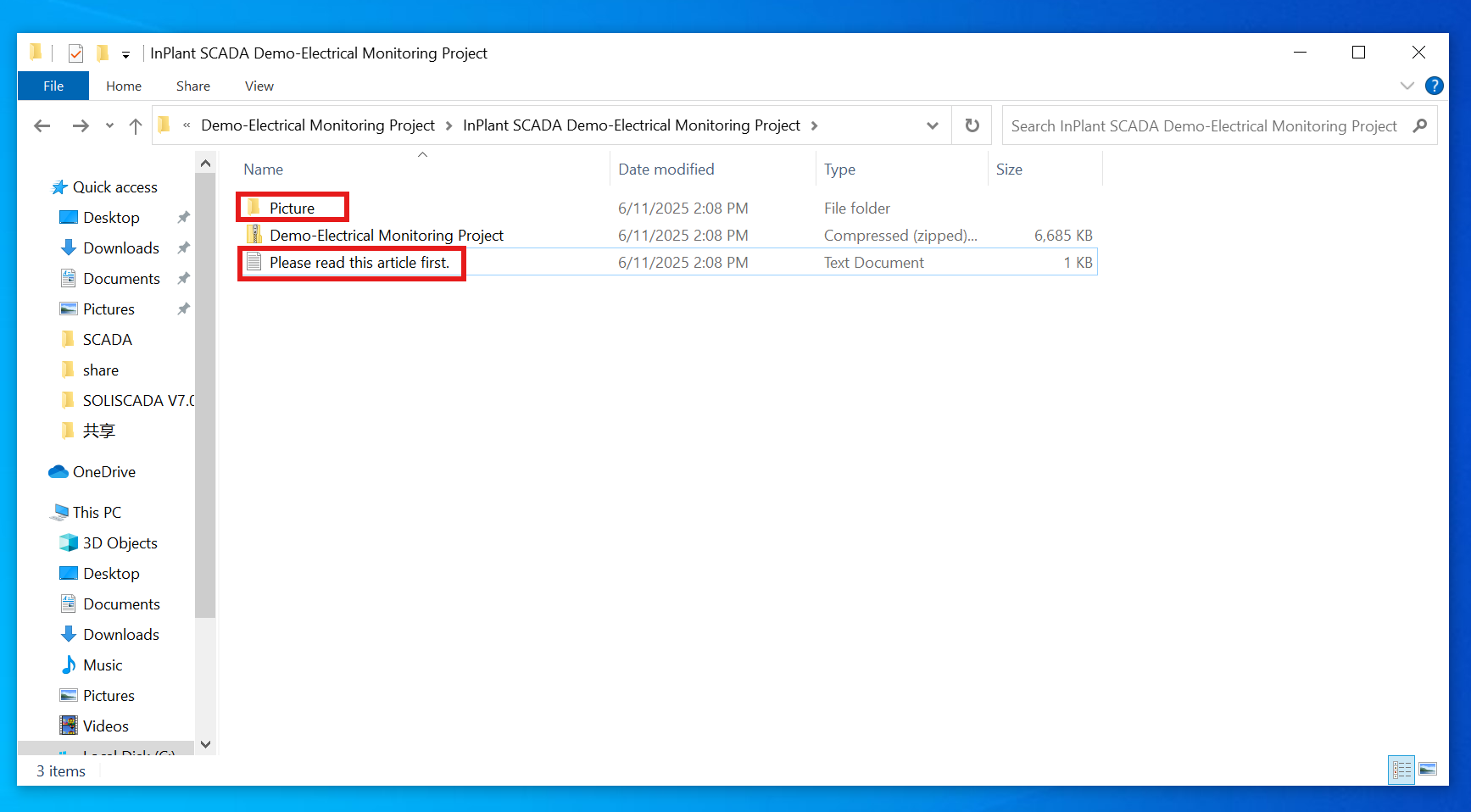Switch to the View ribbon tab
Image resolution: width=1471 pixels, height=812 pixels.
coord(259,86)
